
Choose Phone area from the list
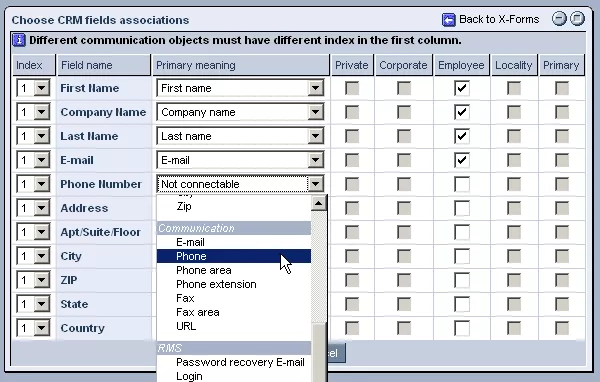pyautogui.click(x=234, y=270)
